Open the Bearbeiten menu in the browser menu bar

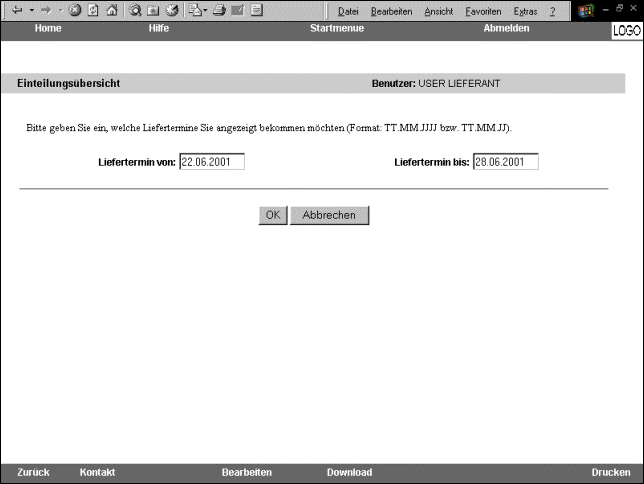[391, 12]
